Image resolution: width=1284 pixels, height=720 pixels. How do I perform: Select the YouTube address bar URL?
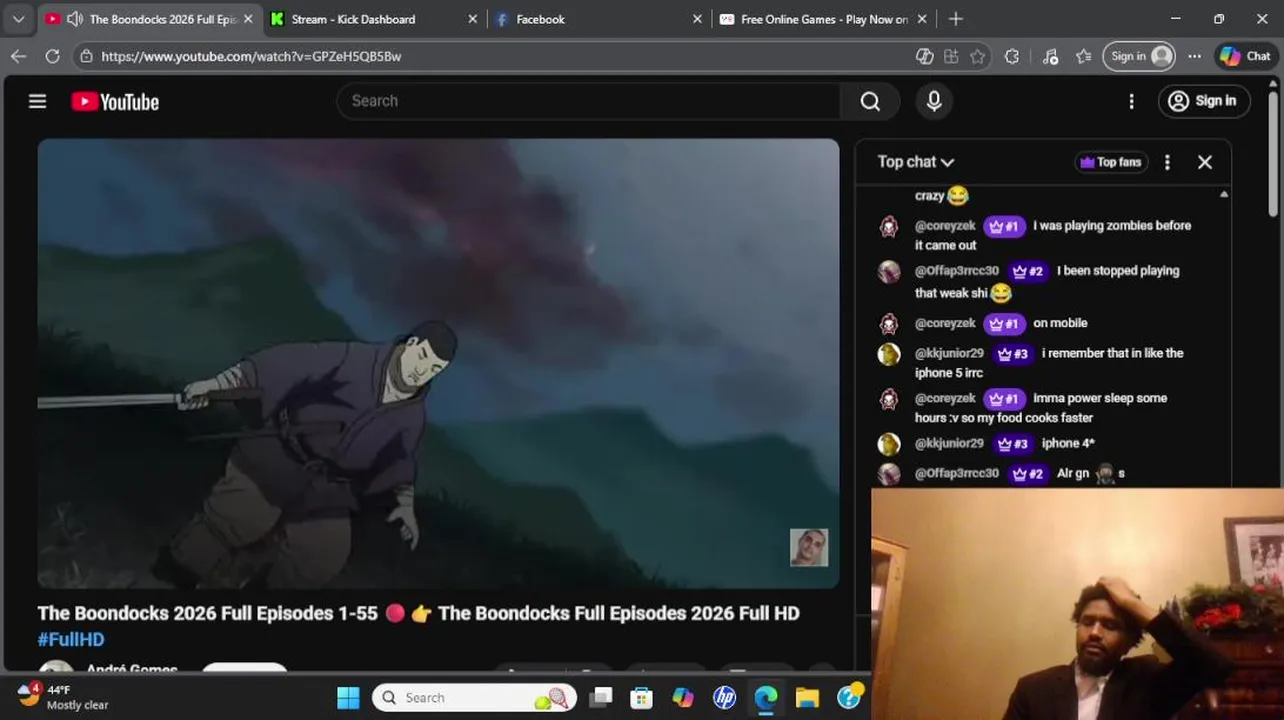point(251,57)
